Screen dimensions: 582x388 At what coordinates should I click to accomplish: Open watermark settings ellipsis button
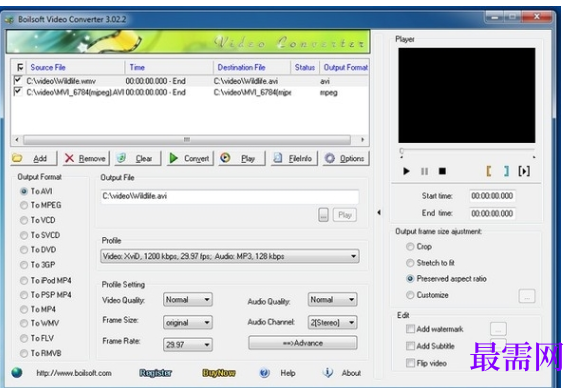(498, 329)
